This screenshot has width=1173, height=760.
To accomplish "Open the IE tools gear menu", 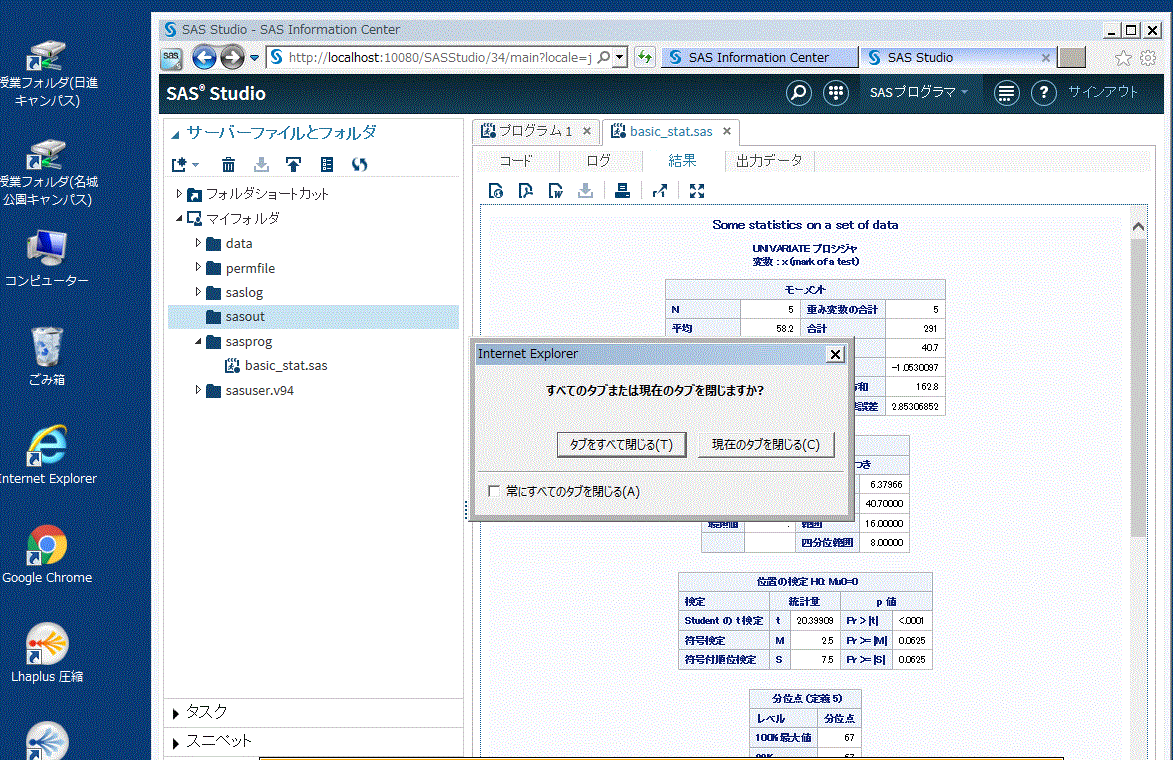I will [1148, 58].
